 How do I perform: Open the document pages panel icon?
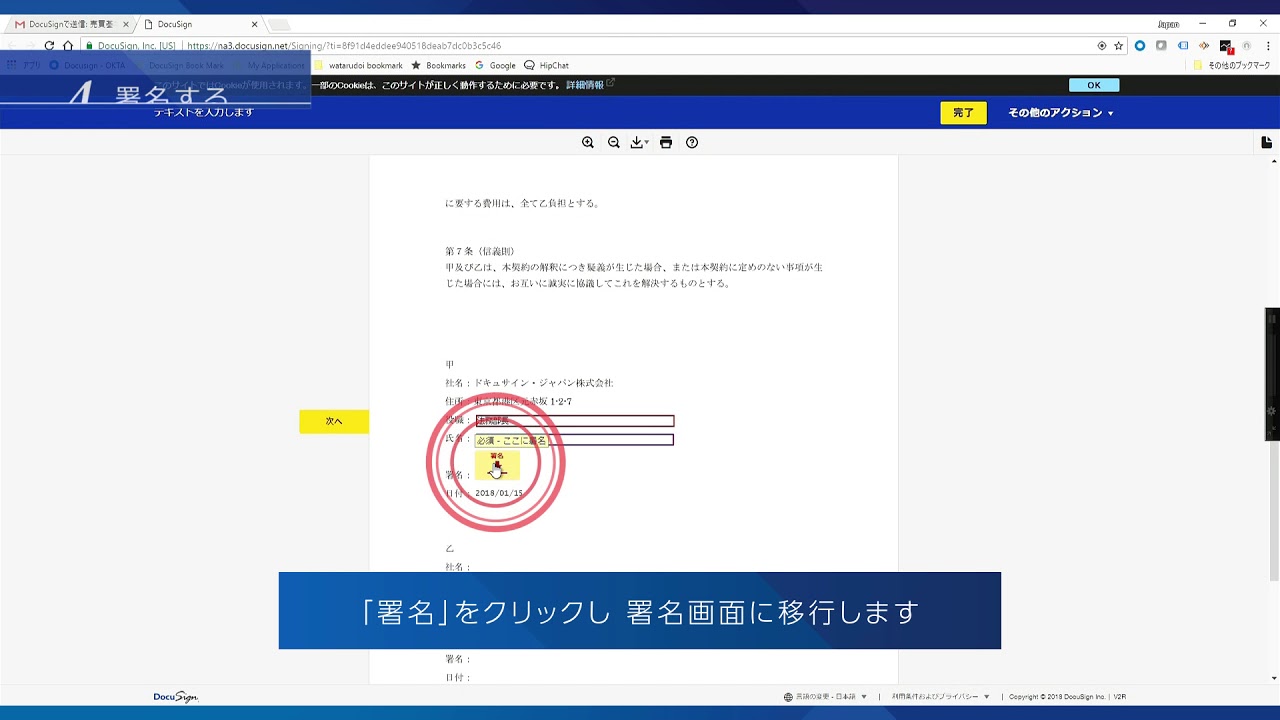(x=1267, y=143)
